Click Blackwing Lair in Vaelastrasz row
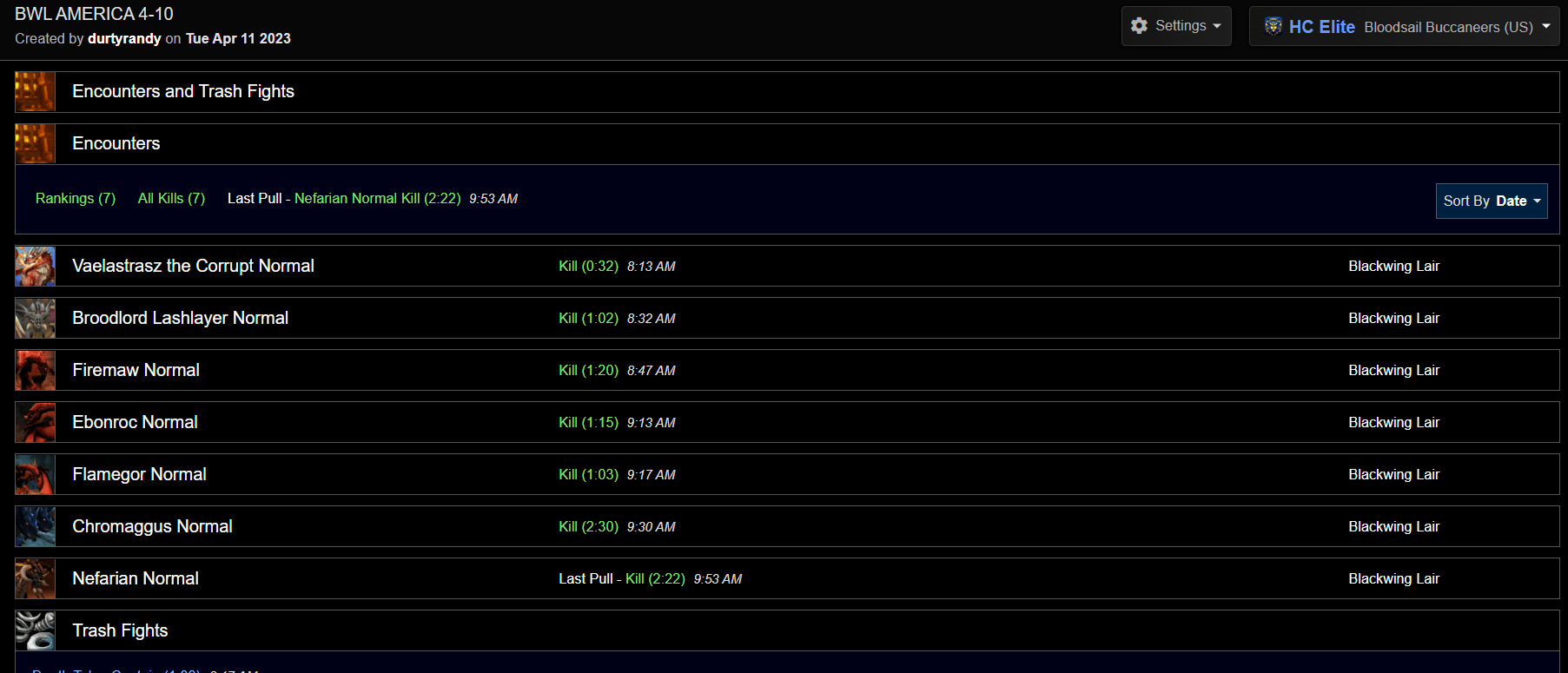 pos(1393,266)
